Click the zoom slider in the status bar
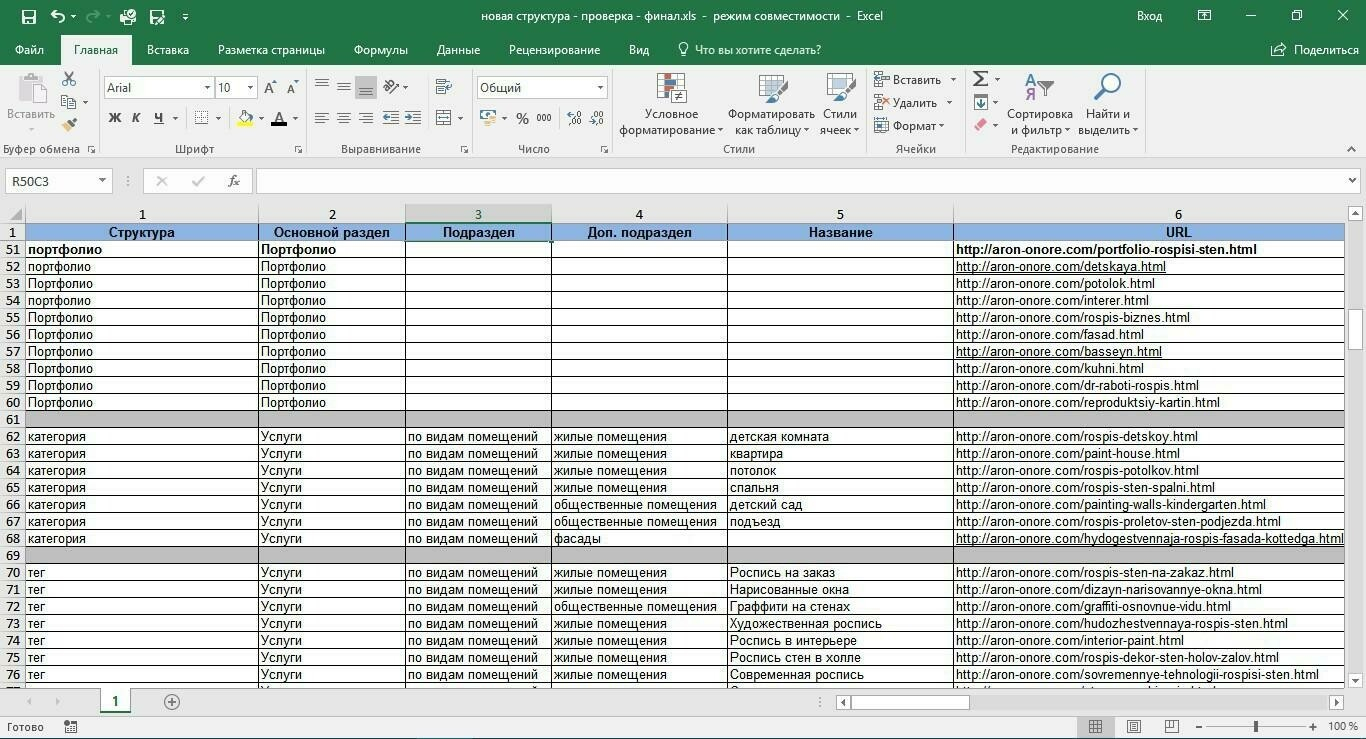This screenshot has width=1366, height=739. [x=1256, y=726]
